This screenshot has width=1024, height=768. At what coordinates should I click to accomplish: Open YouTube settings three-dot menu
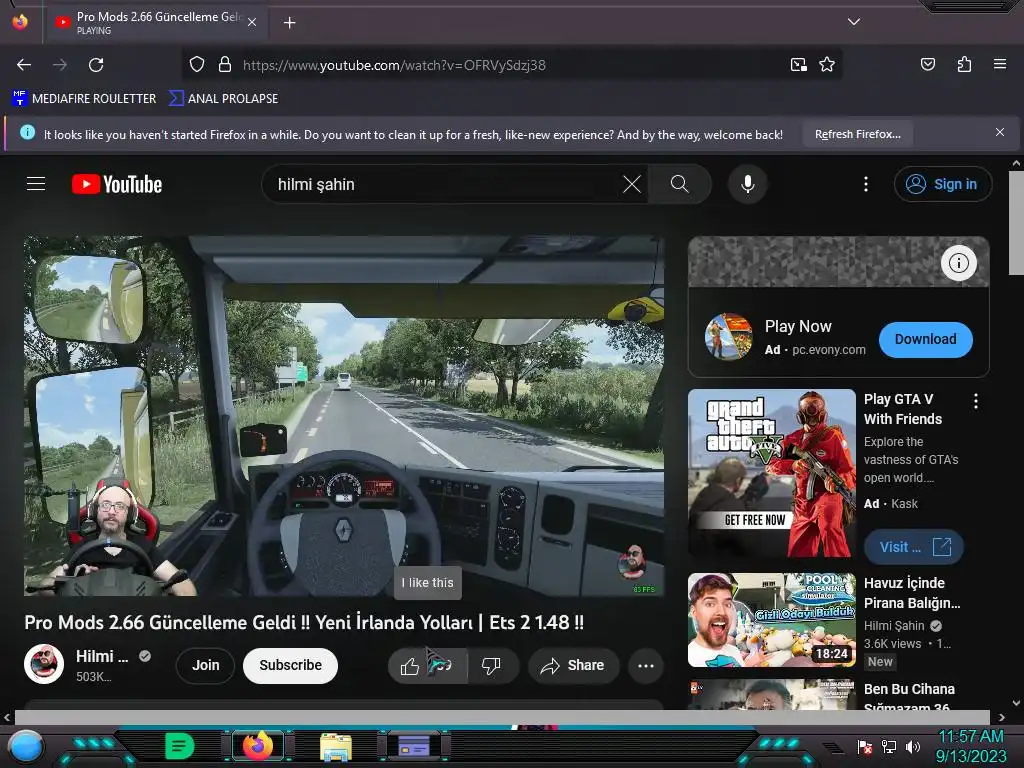(x=866, y=184)
